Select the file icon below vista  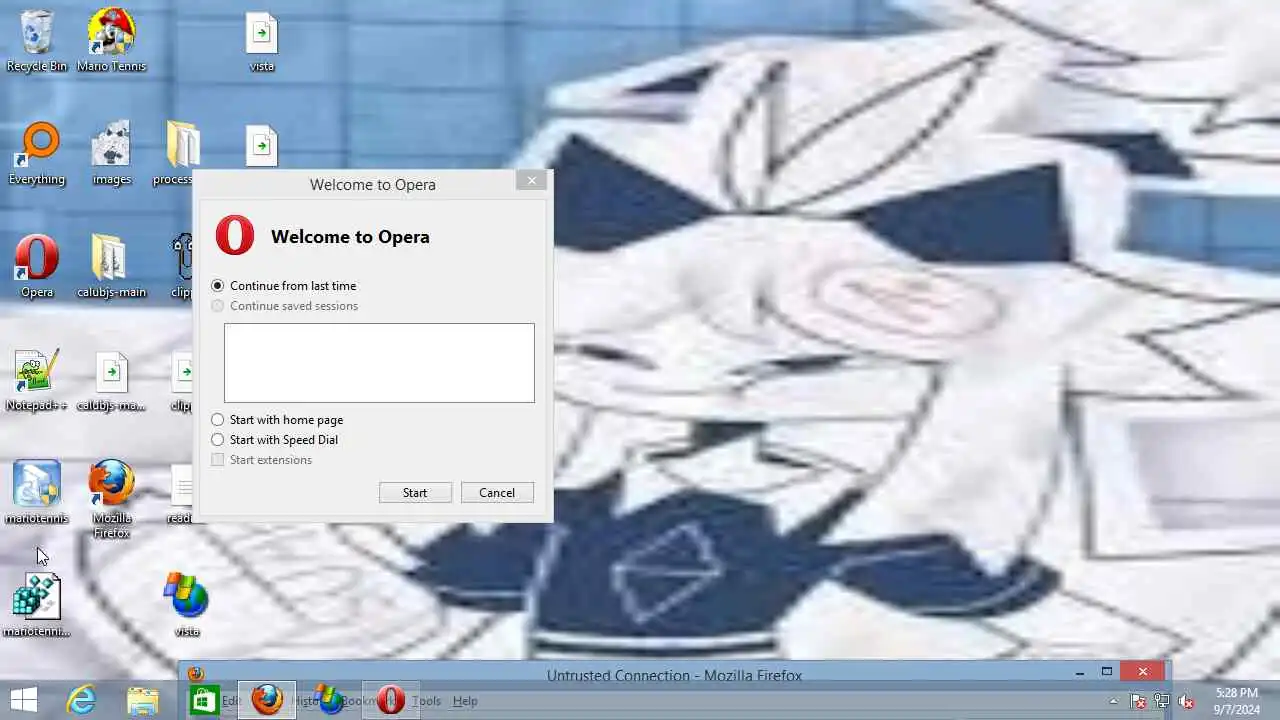click(262, 146)
